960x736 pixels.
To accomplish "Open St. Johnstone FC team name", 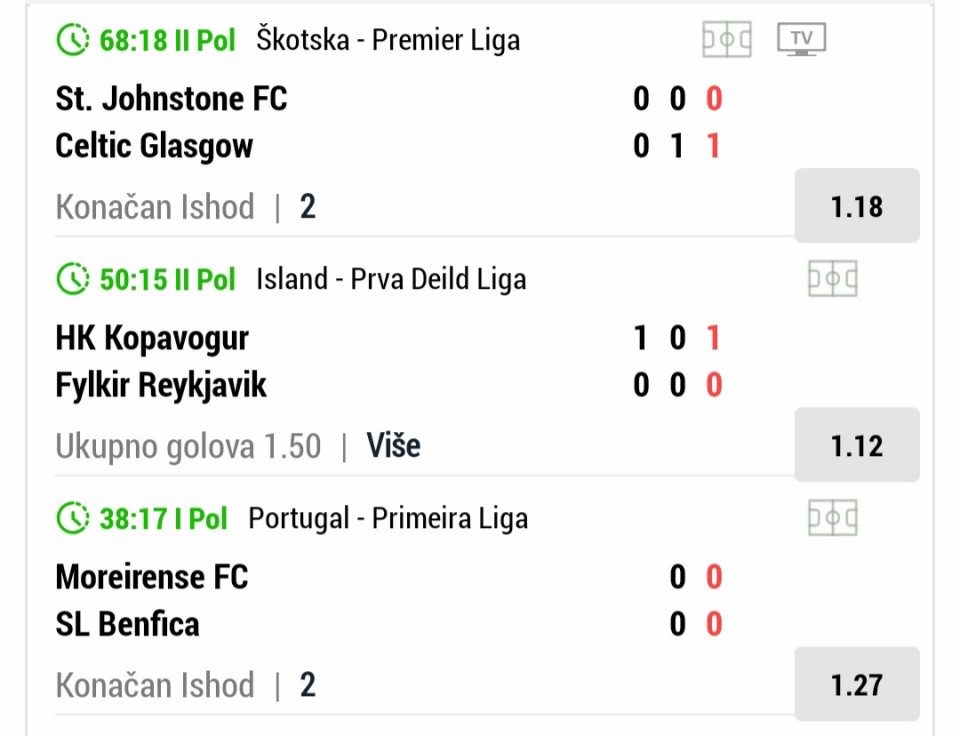I will (x=171, y=99).
